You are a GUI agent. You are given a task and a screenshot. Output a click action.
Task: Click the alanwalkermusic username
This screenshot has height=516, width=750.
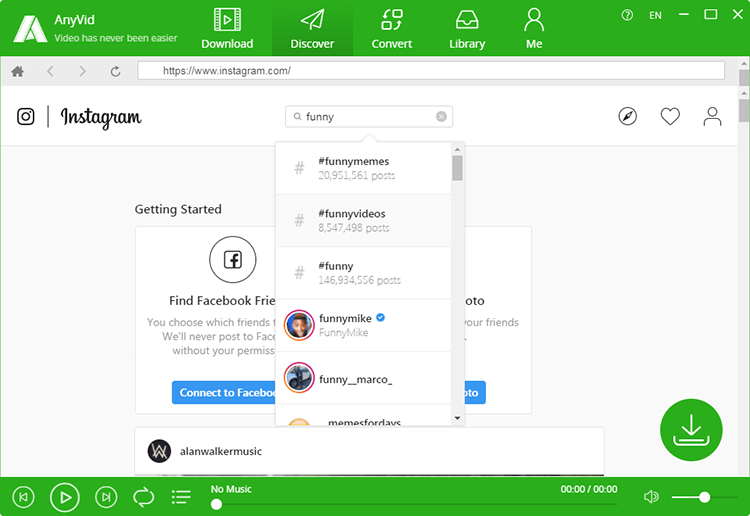point(221,451)
